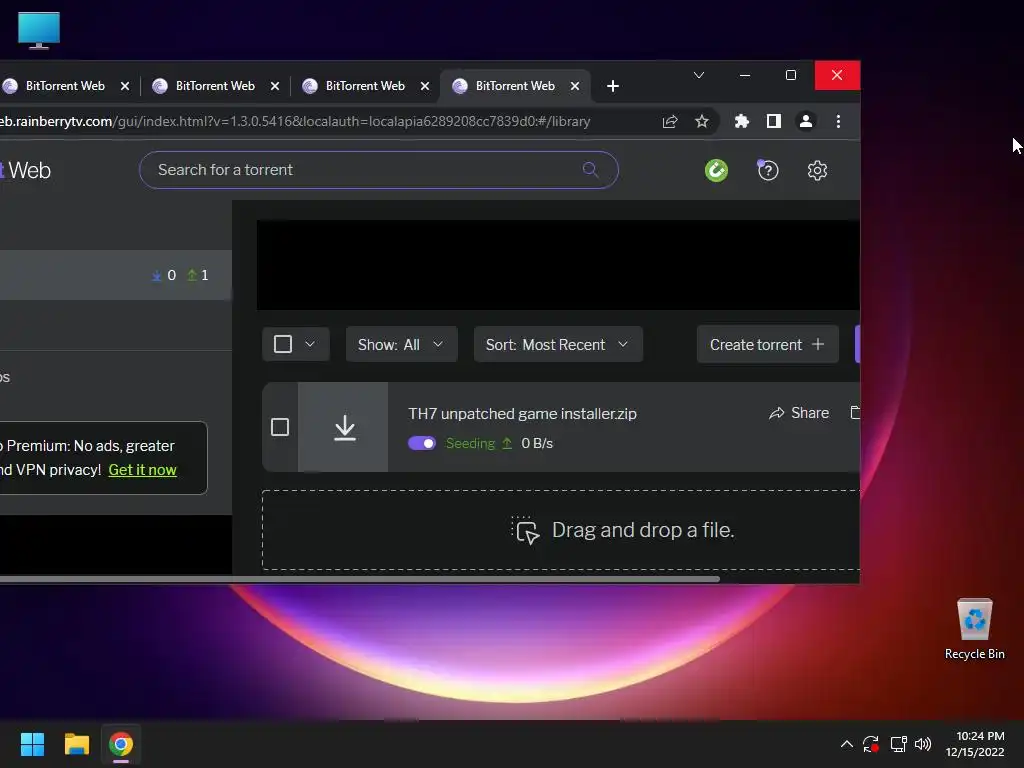The width and height of the screenshot is (1024, 768).
Task: Open the Show: All filter dropdown
Action: (x=401, y=344)
